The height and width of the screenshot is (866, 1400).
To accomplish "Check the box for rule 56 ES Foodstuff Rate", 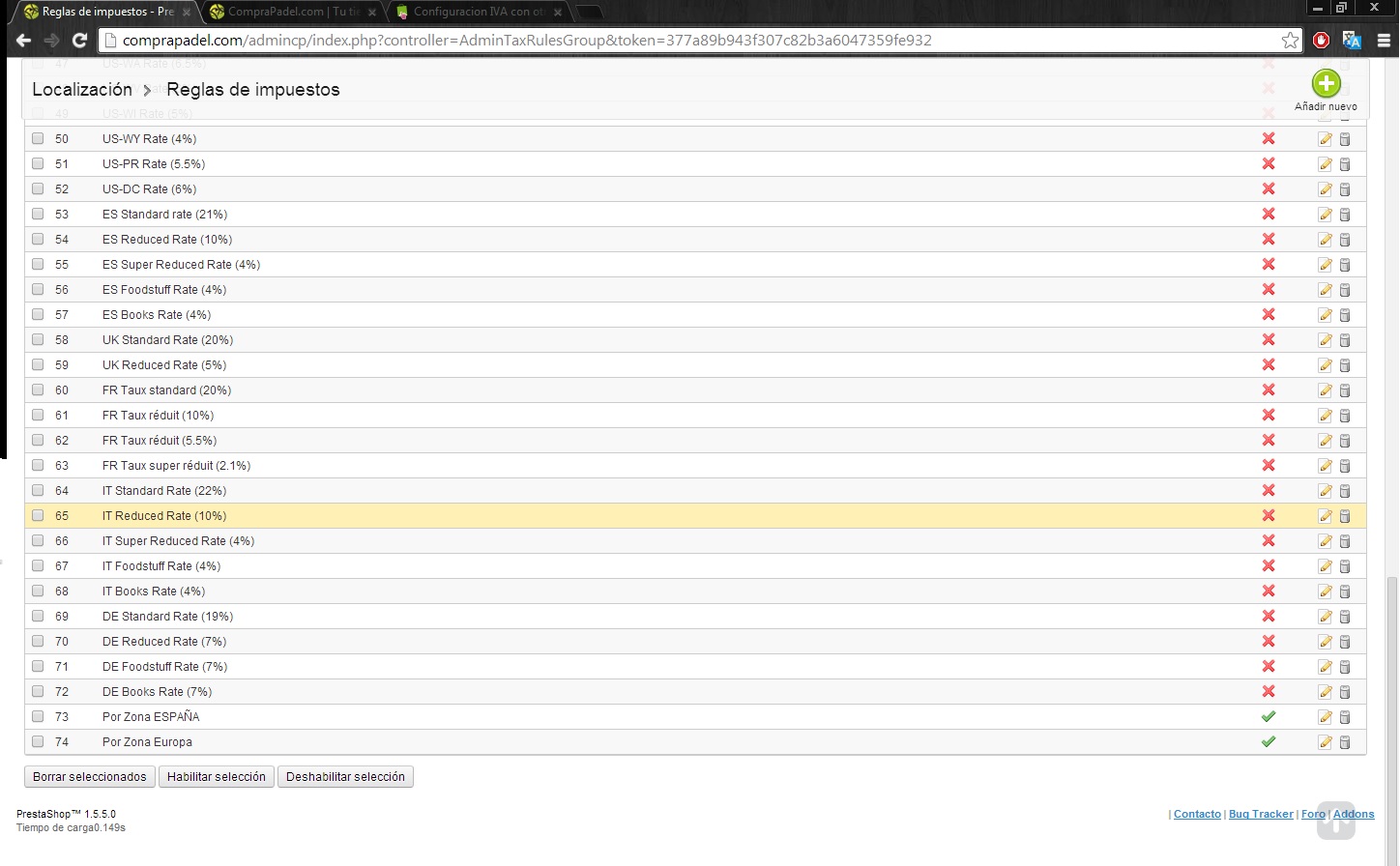I will click(38, 289).
